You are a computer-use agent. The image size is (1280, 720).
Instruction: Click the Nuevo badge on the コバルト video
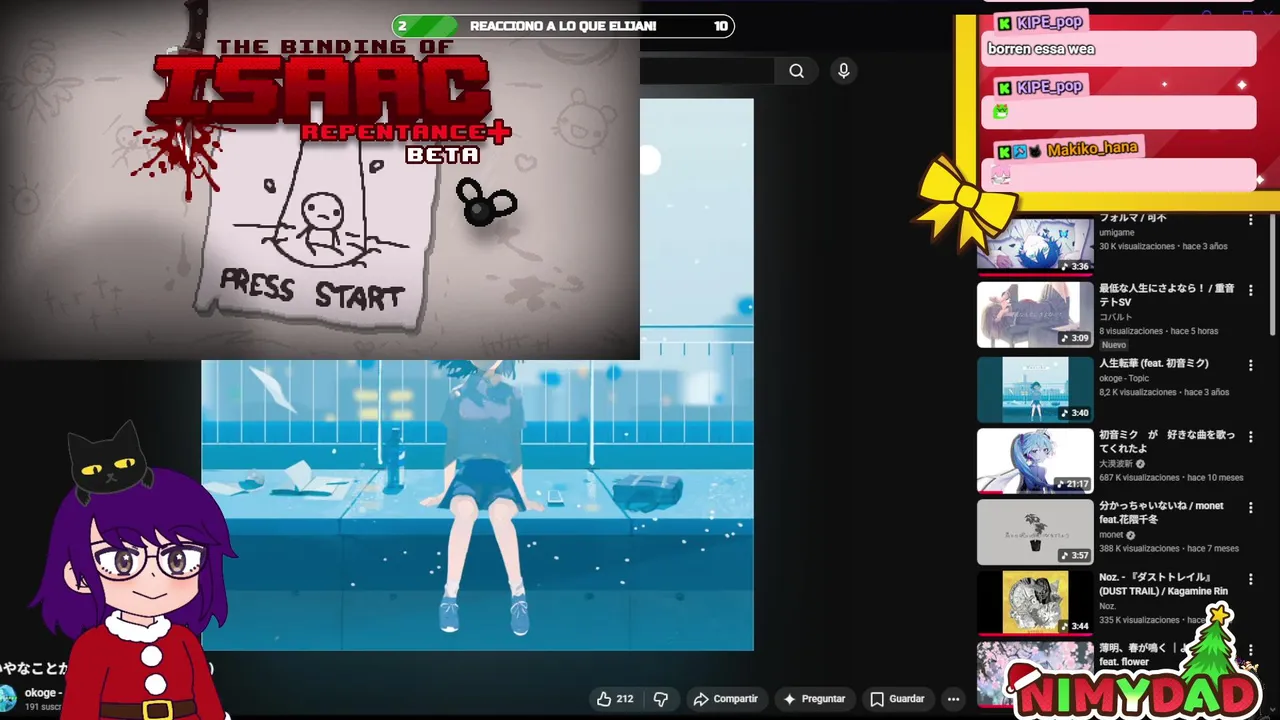coord(1114,345)
